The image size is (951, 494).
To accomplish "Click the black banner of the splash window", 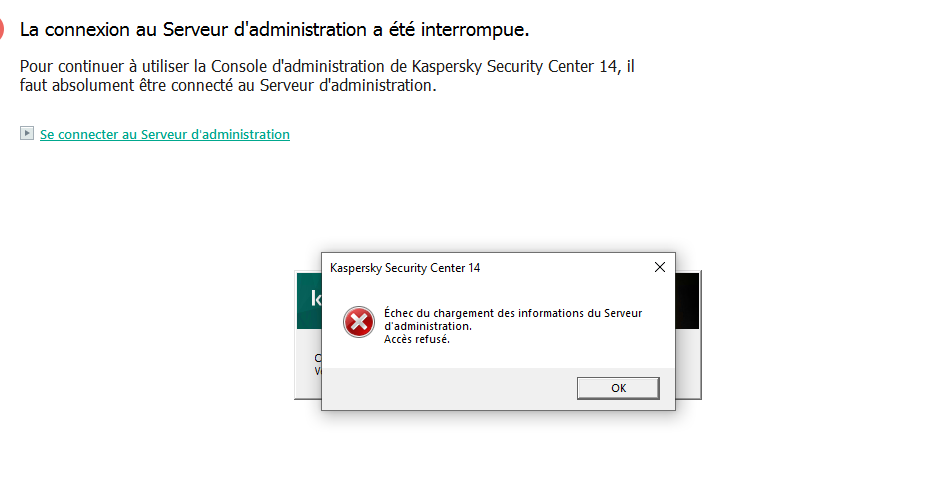I will click(x=687, y=299).
